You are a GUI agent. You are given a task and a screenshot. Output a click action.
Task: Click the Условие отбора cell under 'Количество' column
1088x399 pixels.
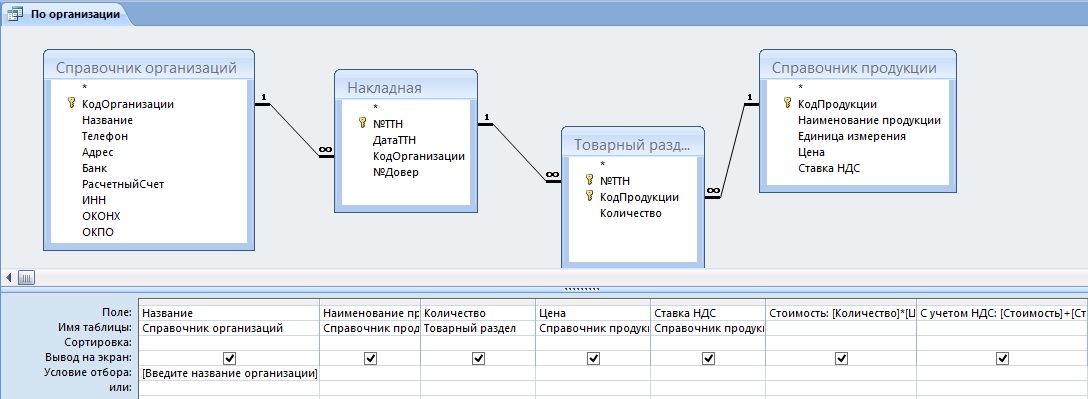478,373
